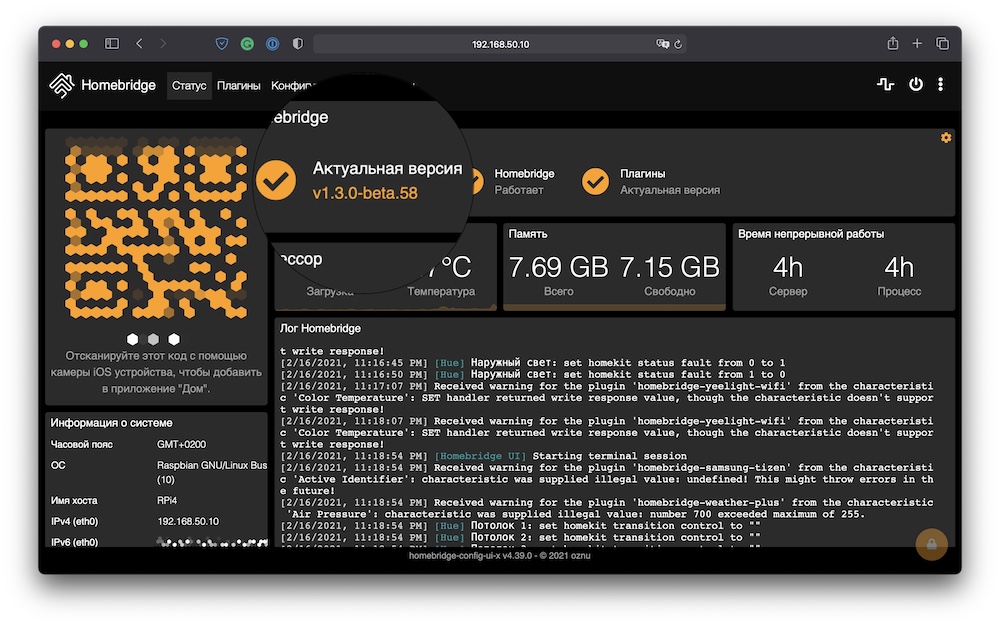Click the forward navigation arrow
The image size is (1000, 625).
click(x=163, y=43)
